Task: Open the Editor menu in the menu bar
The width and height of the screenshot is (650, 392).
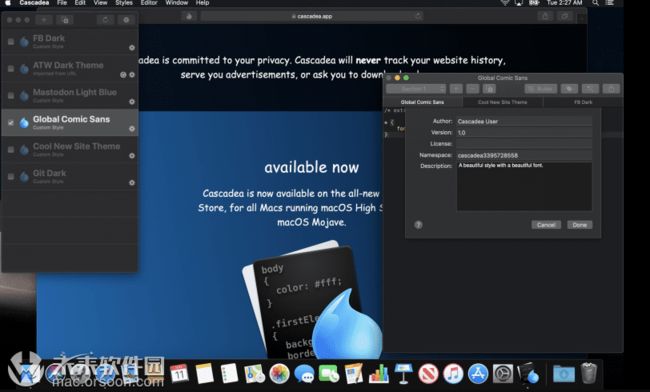Action: (x=149, y=3)
